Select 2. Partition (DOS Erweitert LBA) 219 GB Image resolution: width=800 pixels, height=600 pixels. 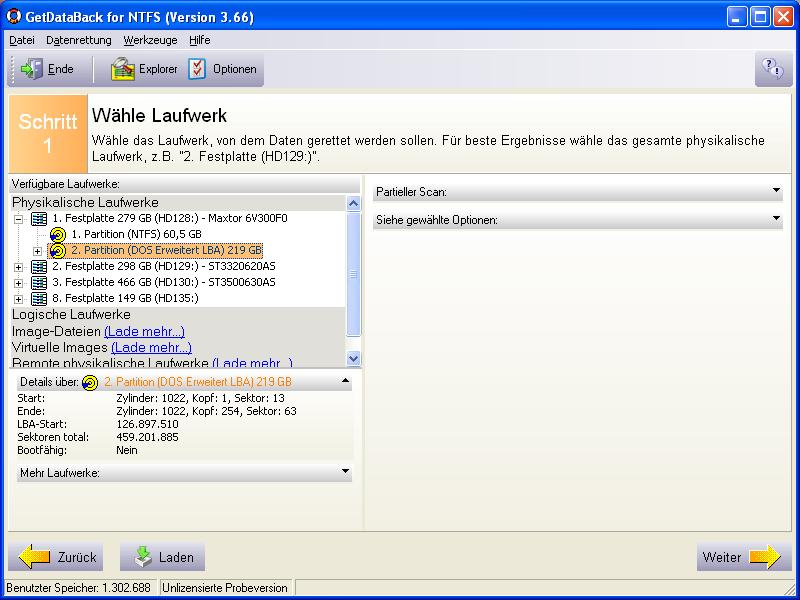click(166, 250)
